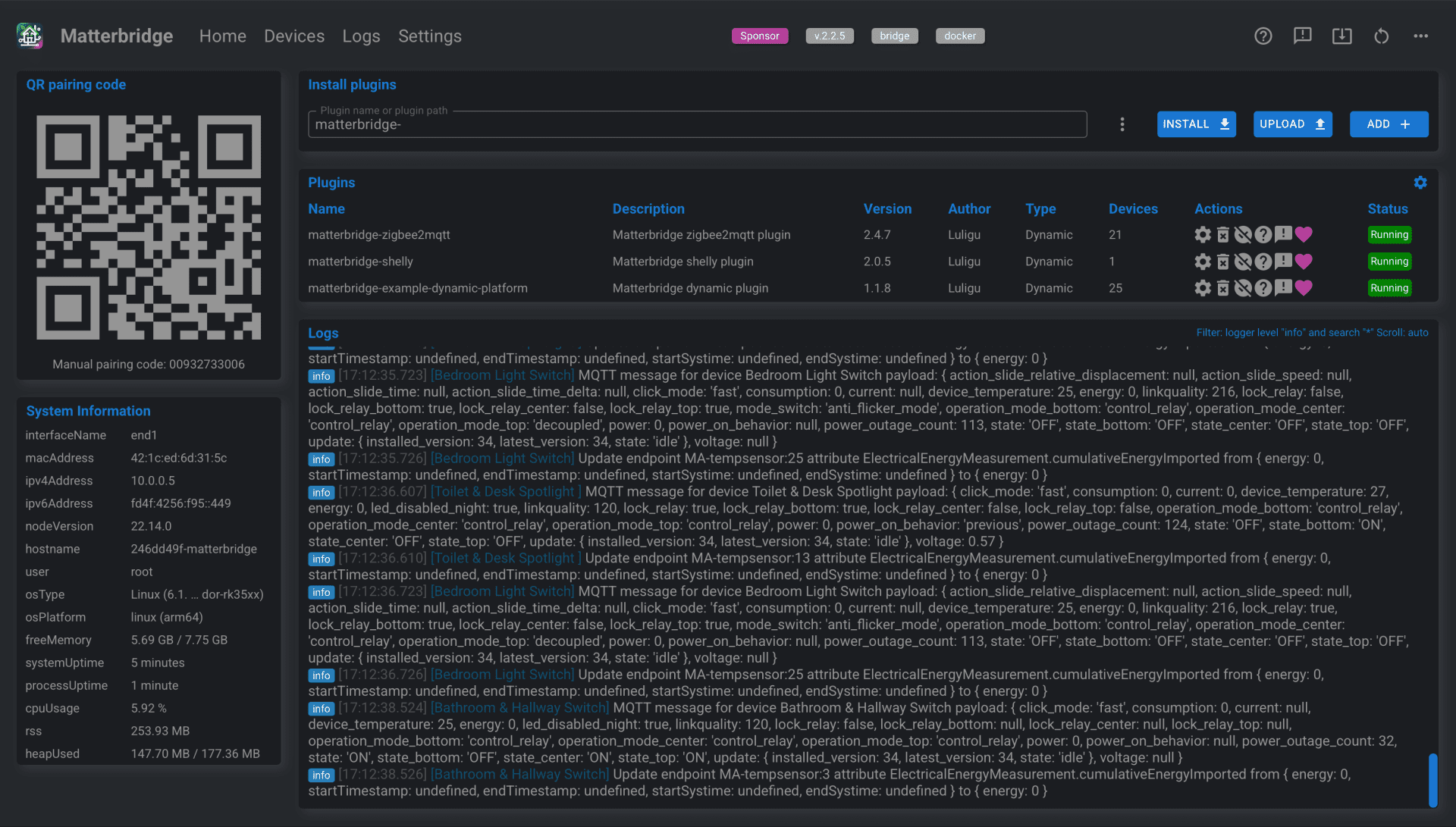Image resolution: width=1456 pixels, height=827 pixels.
Task: Open the header three-dot more menu
Action: [1420, 36]
